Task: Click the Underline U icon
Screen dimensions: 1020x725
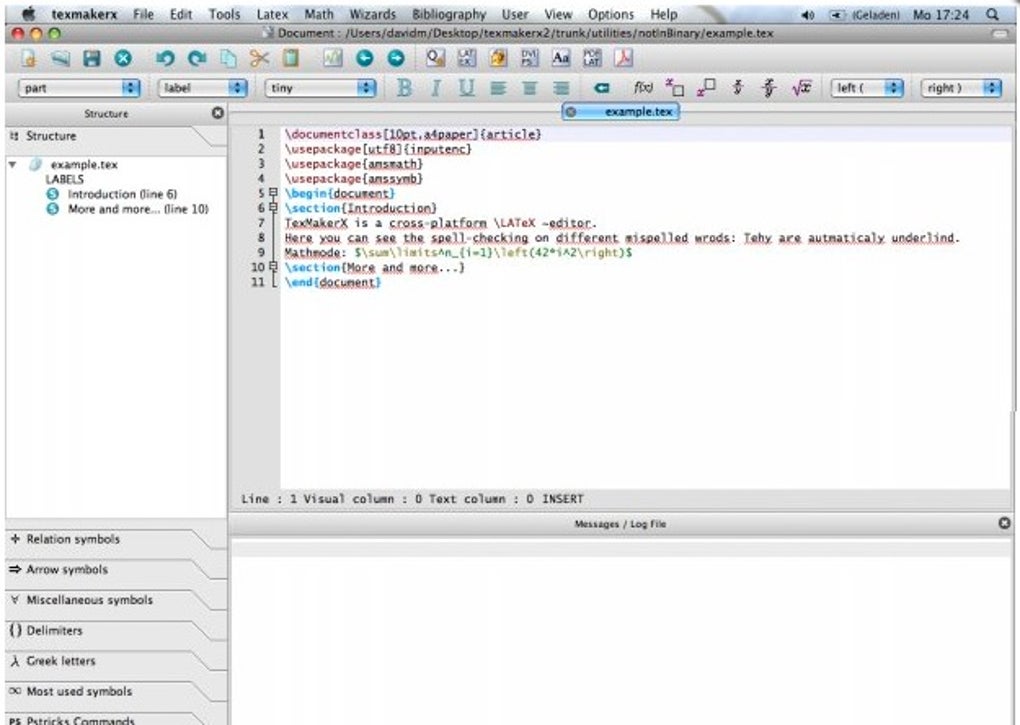Action: pos(466,88)
